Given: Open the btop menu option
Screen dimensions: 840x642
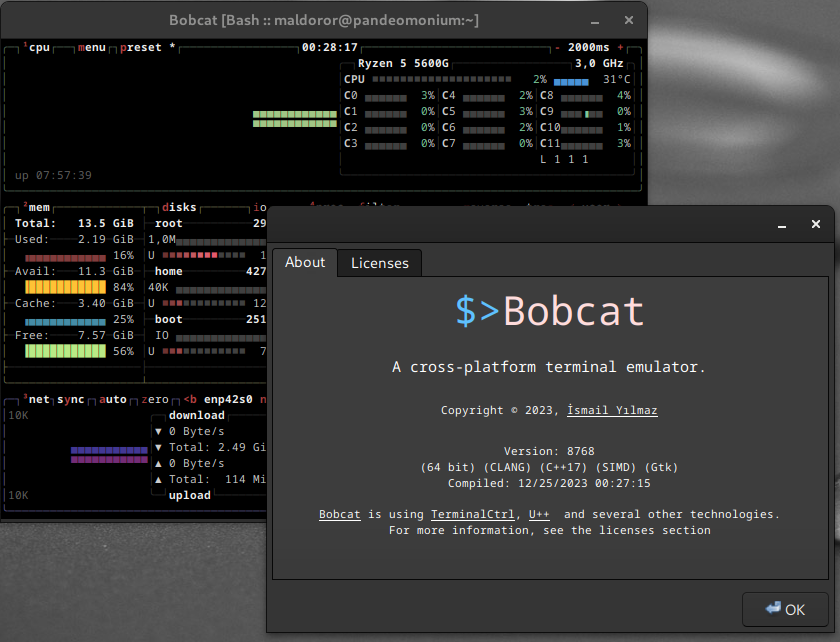Looking at the screenshot, I should 92,47.
